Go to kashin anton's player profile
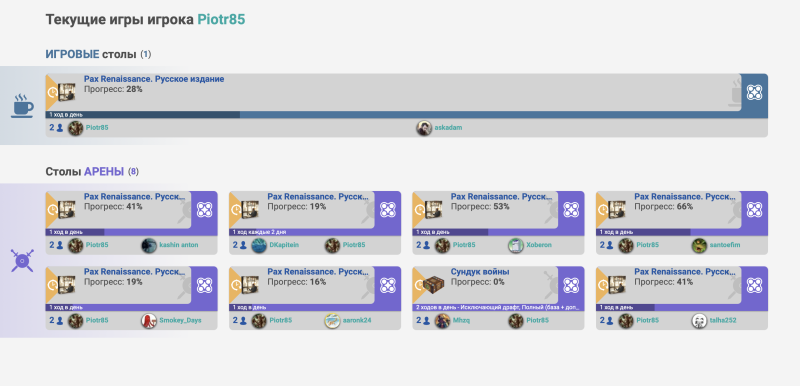The width and height of the screenshot is (800, 386). (179, 245)
